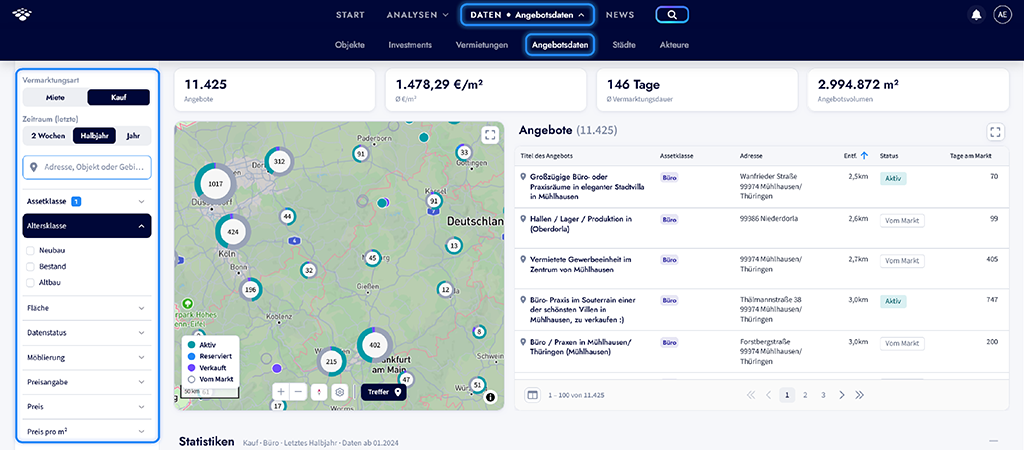Switch to the Objekte tab

(x=349, y=45)
